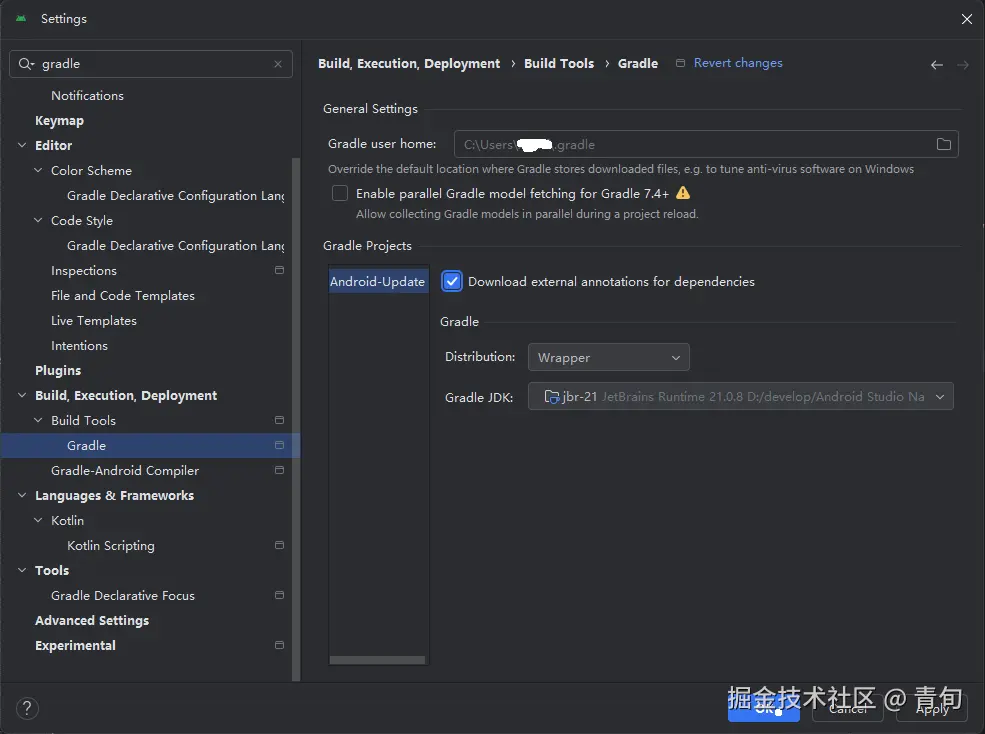Collapse the Tools node
This screenshot has height=734, width=985.
point(22,570)
